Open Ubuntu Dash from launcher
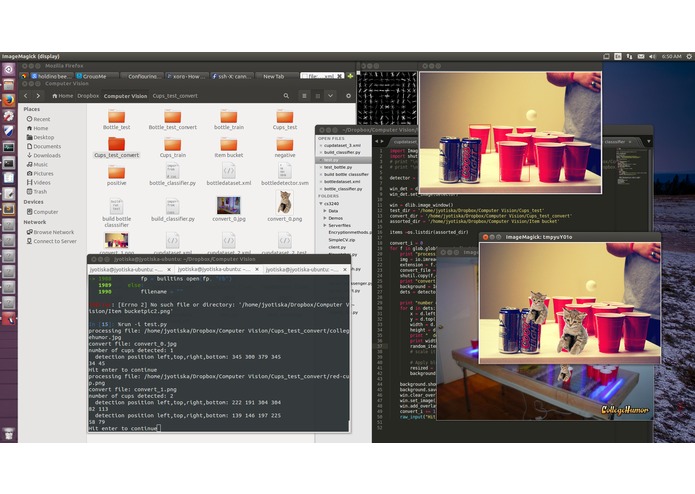The image size is (695, 494). tap(8, 69)
